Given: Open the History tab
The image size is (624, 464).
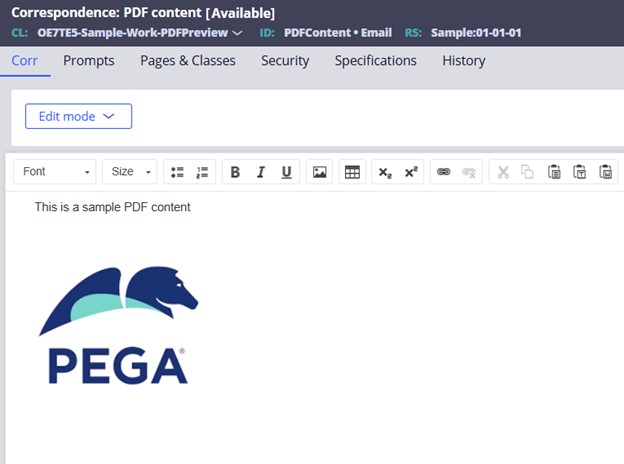Looking at the screenshot, I should click(x=463, y=60).
